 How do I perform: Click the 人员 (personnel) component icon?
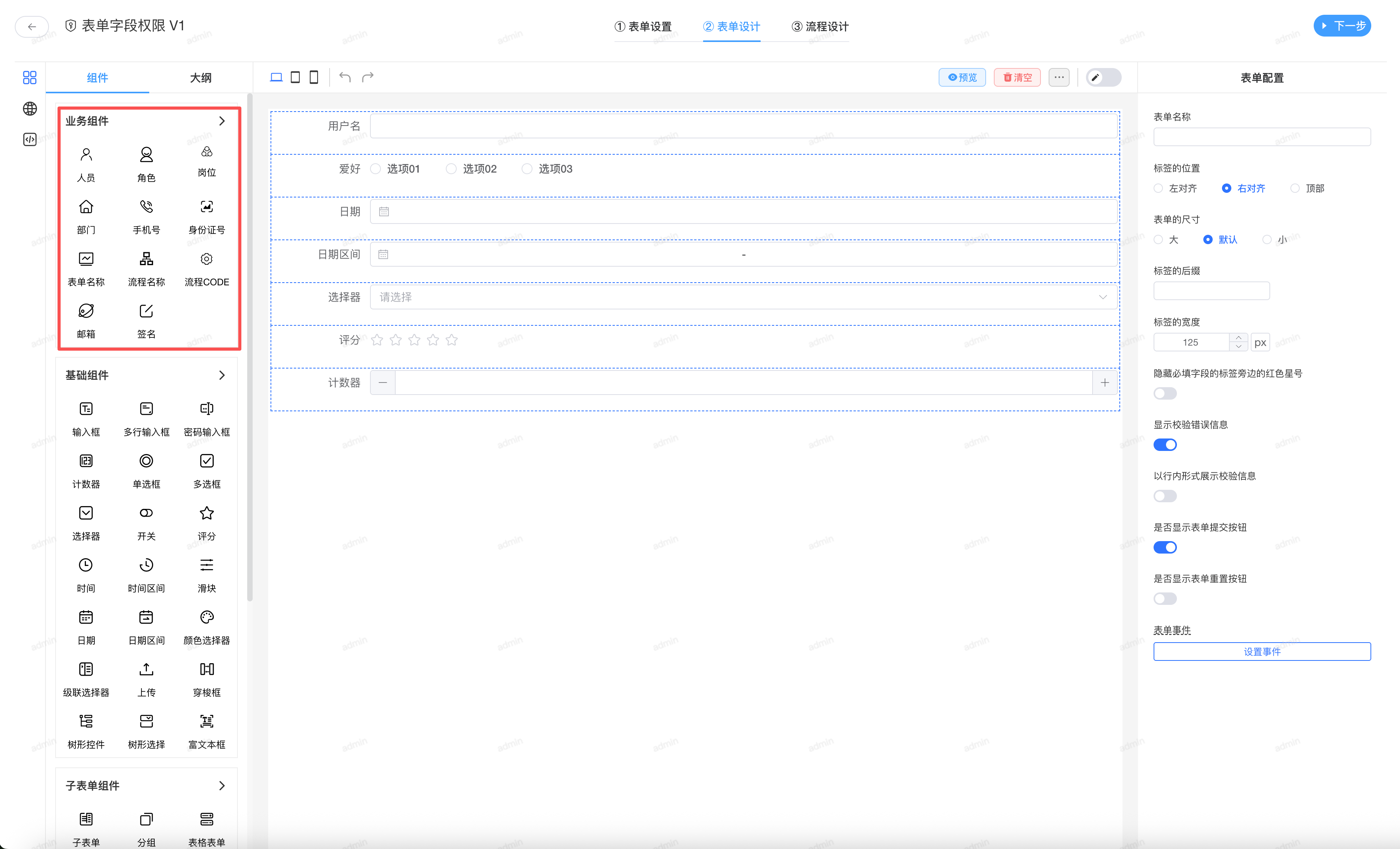click(86, 155)
